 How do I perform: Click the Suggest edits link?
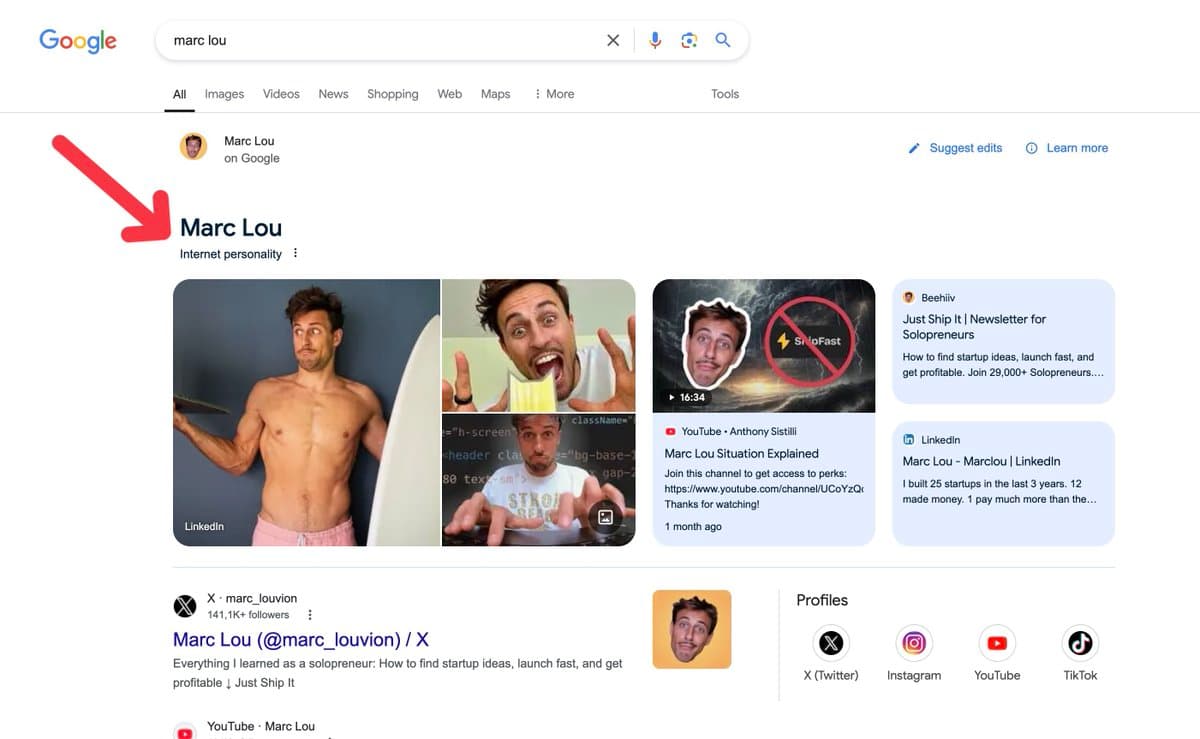pyautogui.click(x=966, y=148)
